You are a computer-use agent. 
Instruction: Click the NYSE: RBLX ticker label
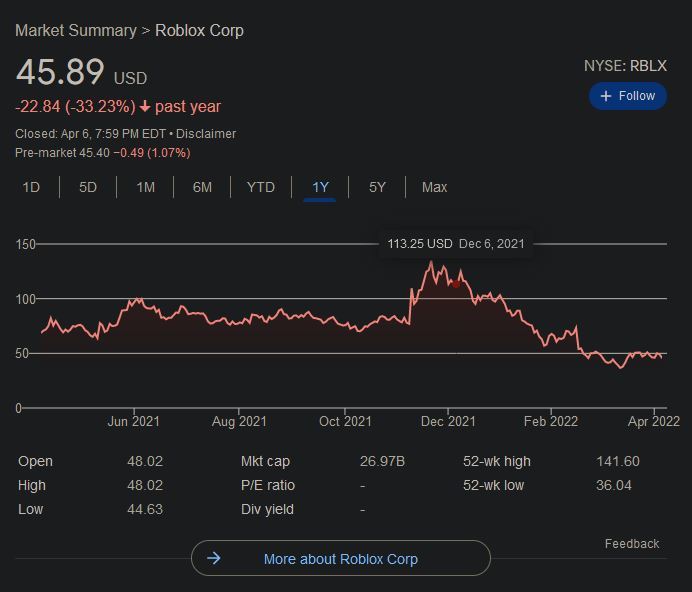pos(625,66)
